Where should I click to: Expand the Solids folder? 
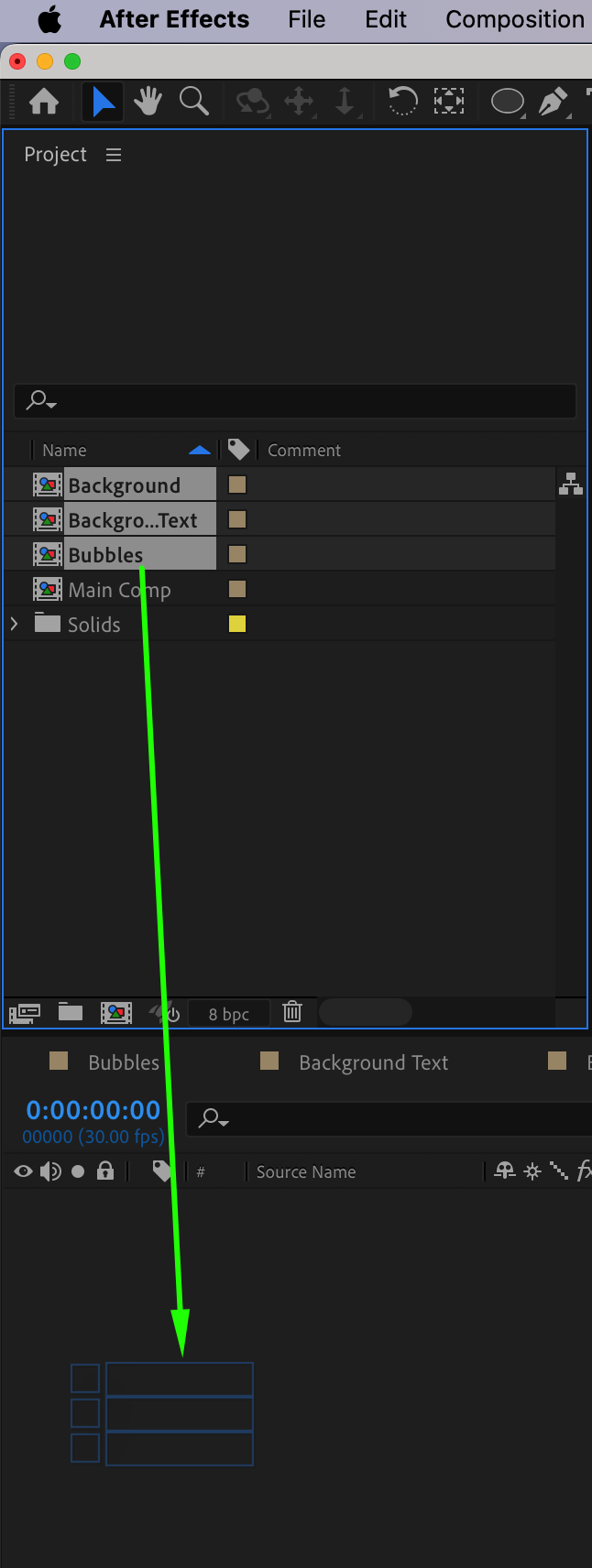(x=14, y=625)
